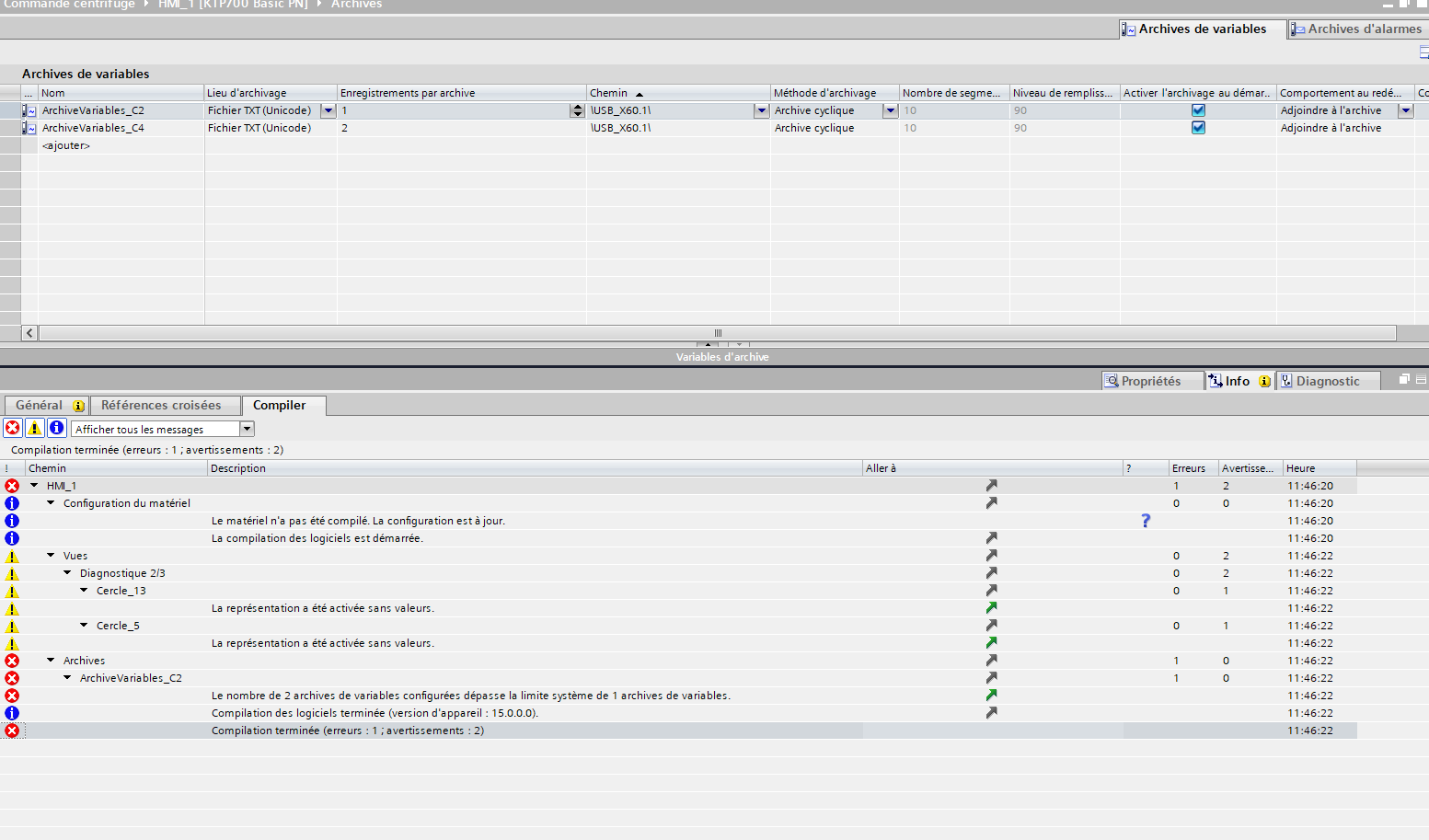Click the green go-to arrow for archive limit error
Image resolution: width=1429 pixels, height=840 pixels.
coord(991,696)
